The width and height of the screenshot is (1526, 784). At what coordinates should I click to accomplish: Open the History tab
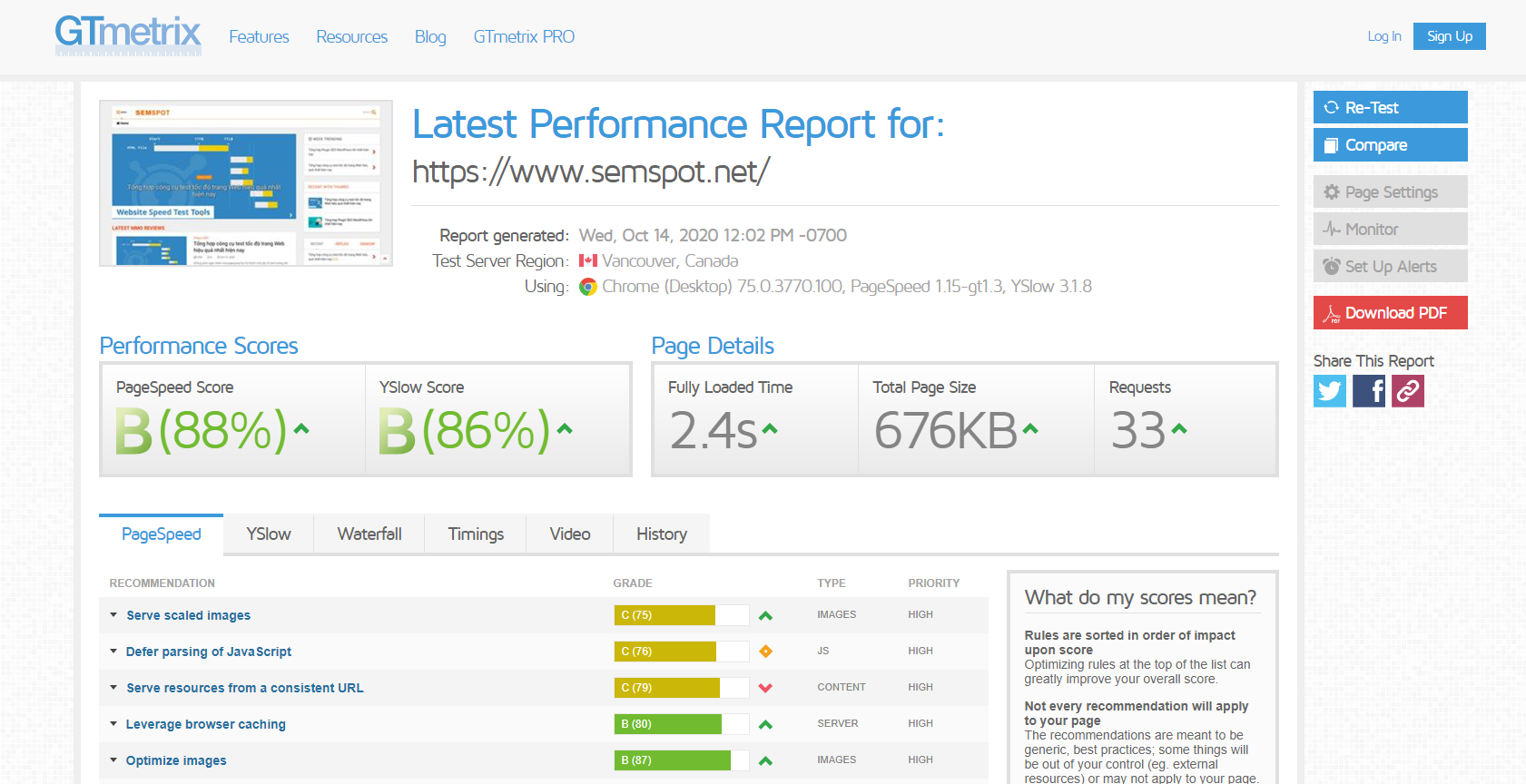coord(662,534)
